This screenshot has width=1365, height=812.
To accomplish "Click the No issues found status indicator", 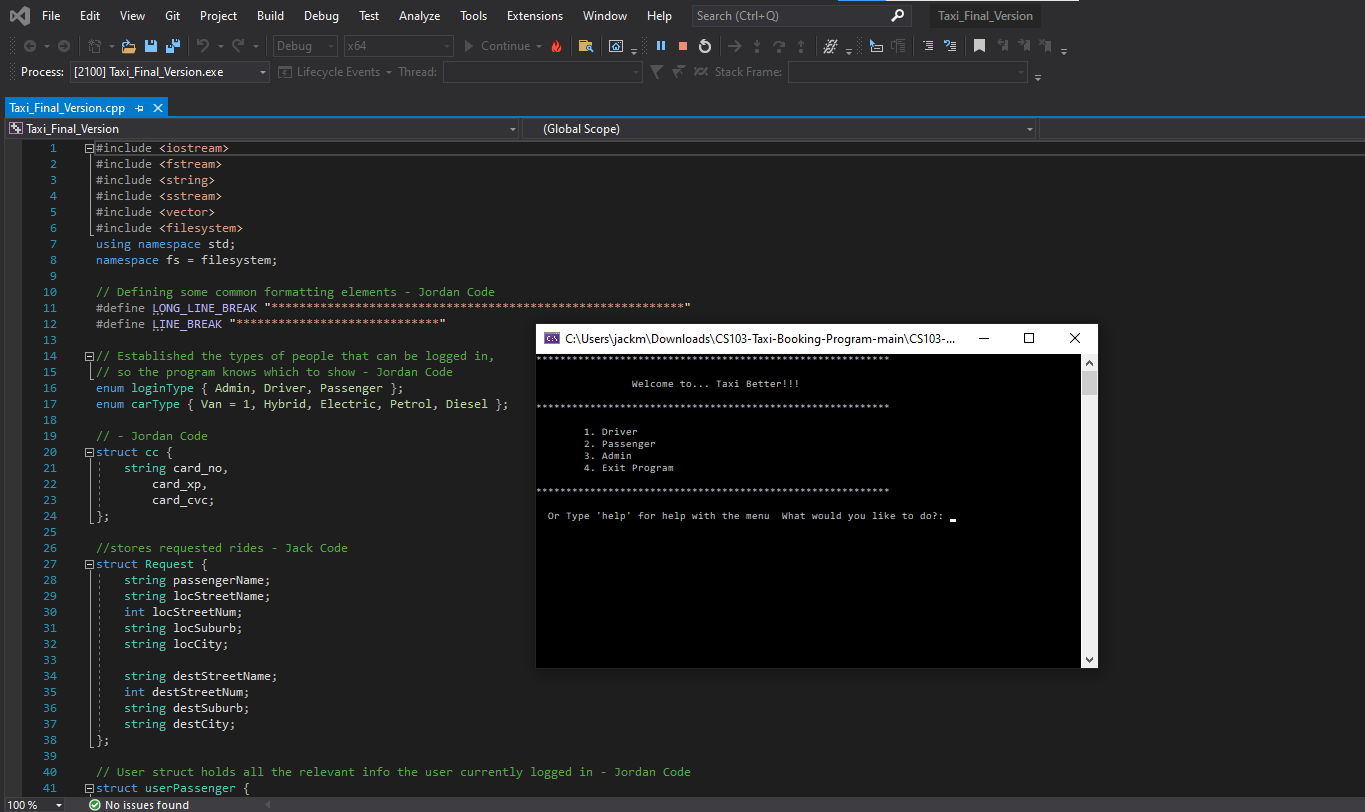I will [139, 805].
